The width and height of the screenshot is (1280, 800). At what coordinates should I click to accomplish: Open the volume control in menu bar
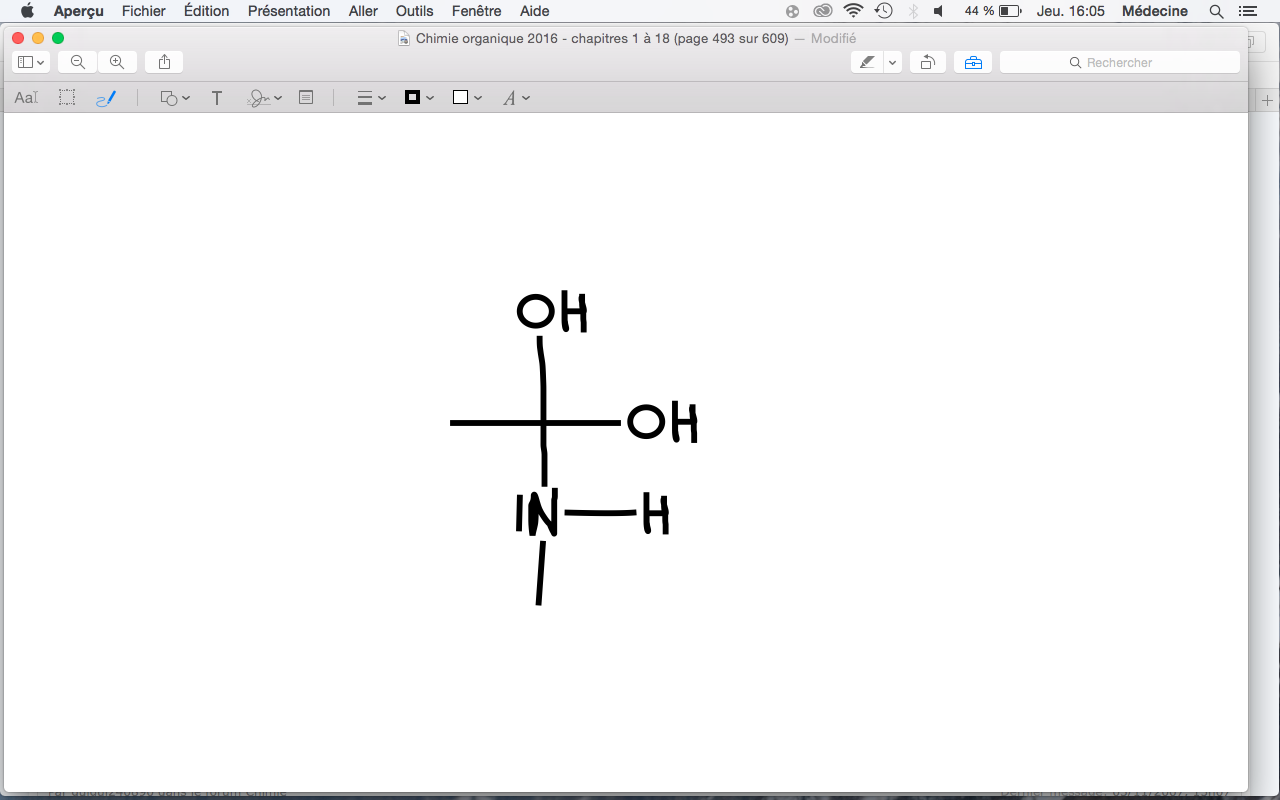point(938,11)
